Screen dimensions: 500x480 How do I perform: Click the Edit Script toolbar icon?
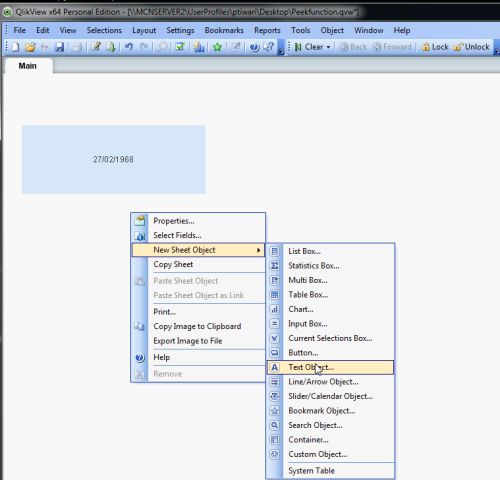click(x=96, y=47)
